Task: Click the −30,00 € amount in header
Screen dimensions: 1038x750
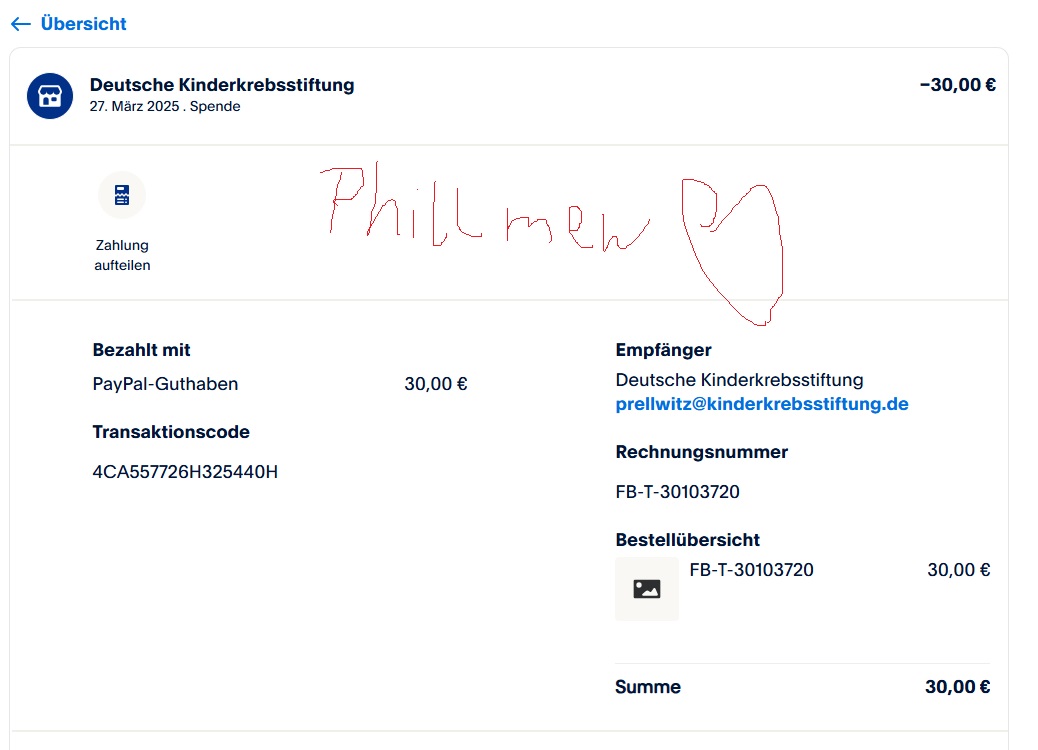Action: [957, 85]
